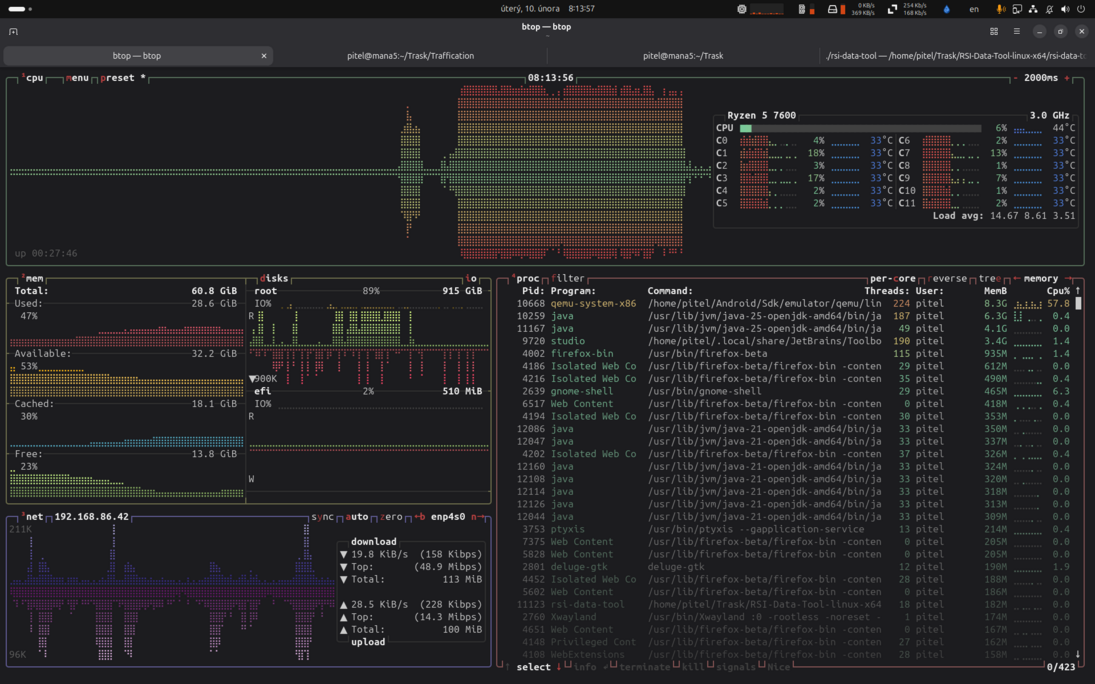Open the en keyboard layout indicator
The height and width of the screenshot is (684, 1095).
coord(974,9)
